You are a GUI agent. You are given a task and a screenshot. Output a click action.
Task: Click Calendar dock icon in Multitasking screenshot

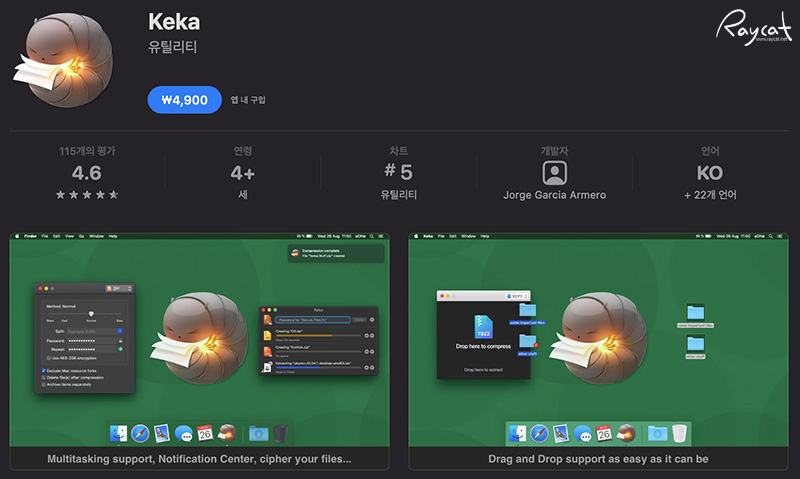[x=205, y=433]
